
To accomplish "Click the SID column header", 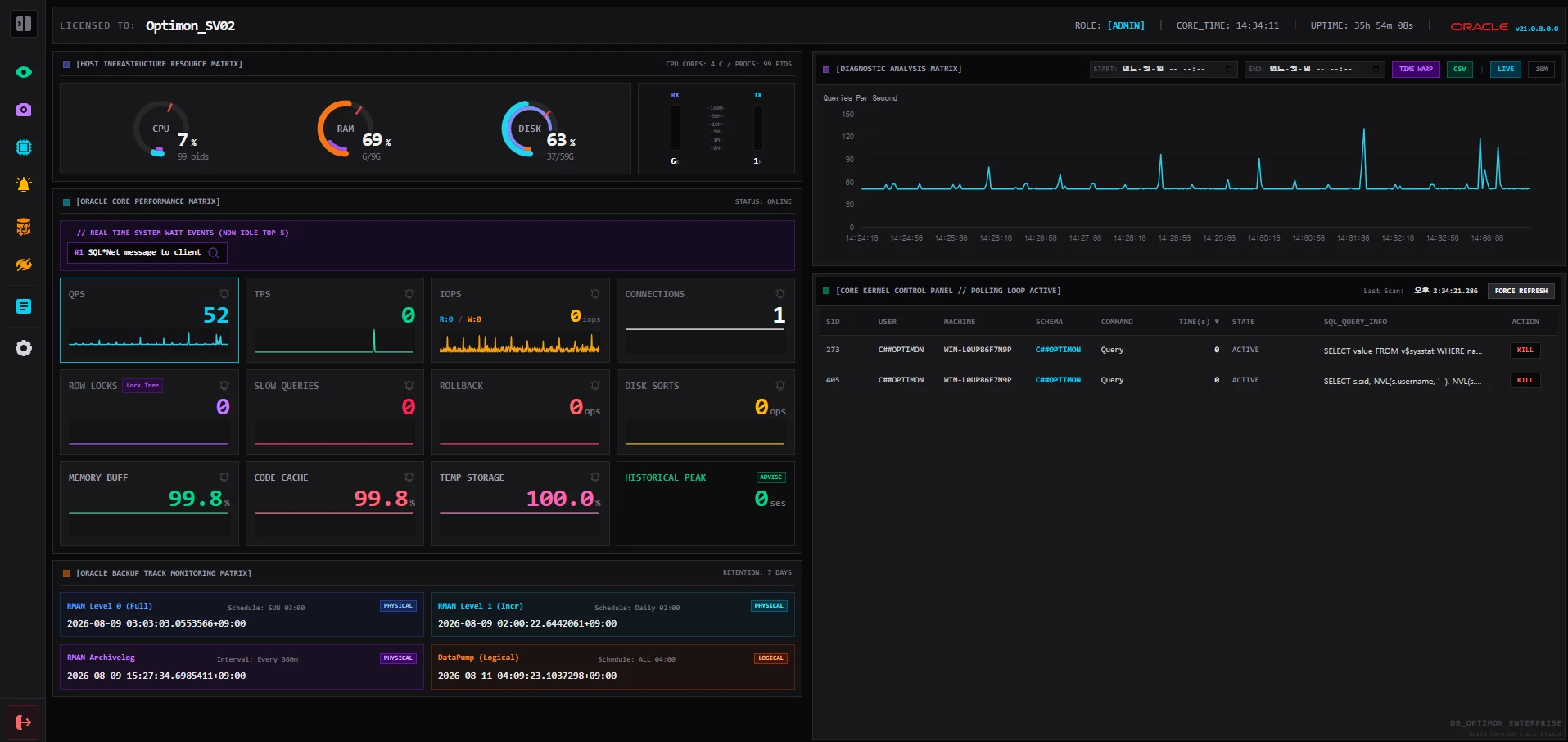I will tap(833, 322).
